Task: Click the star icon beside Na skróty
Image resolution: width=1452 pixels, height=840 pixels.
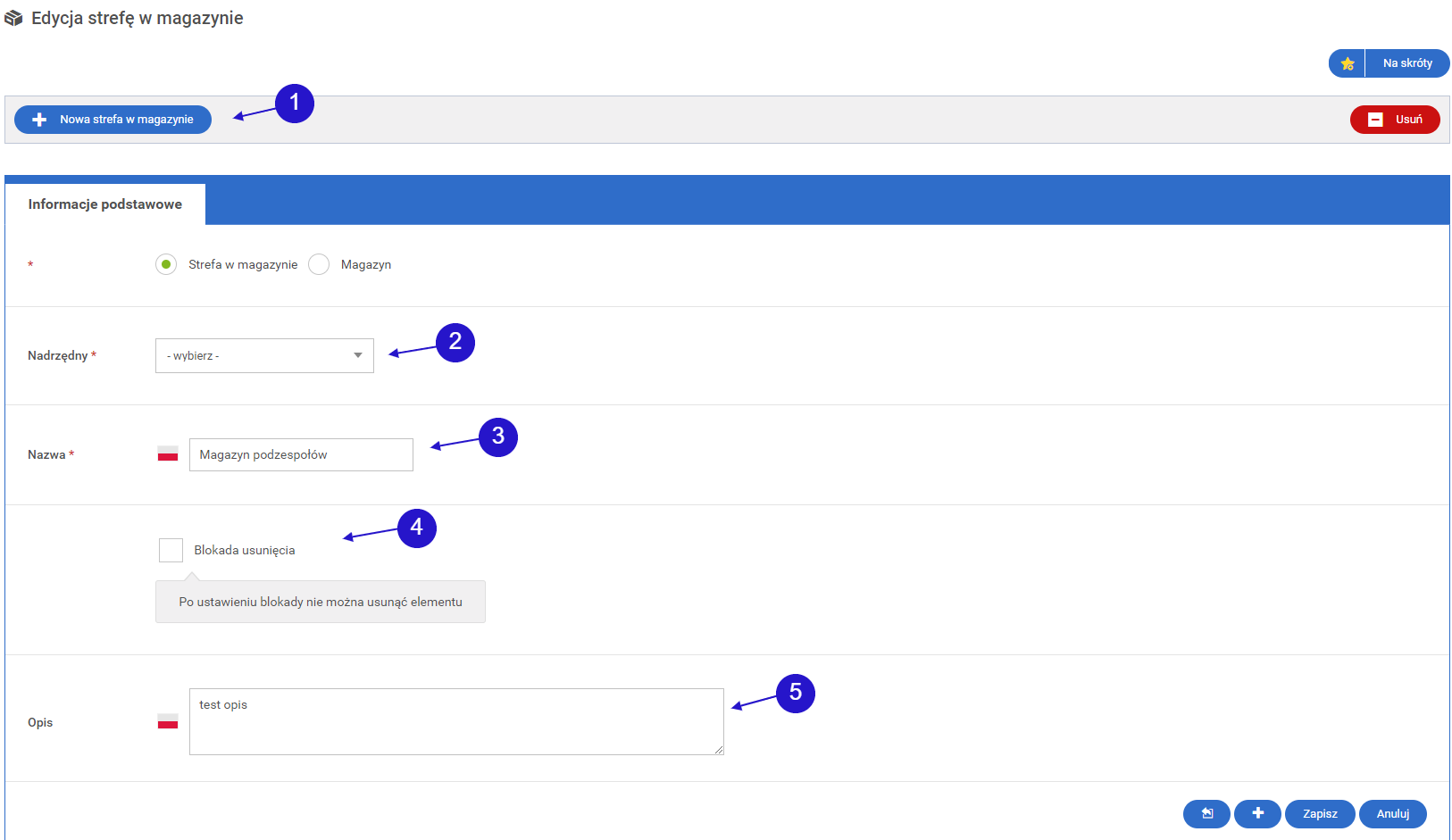Action: point(1347,63)
